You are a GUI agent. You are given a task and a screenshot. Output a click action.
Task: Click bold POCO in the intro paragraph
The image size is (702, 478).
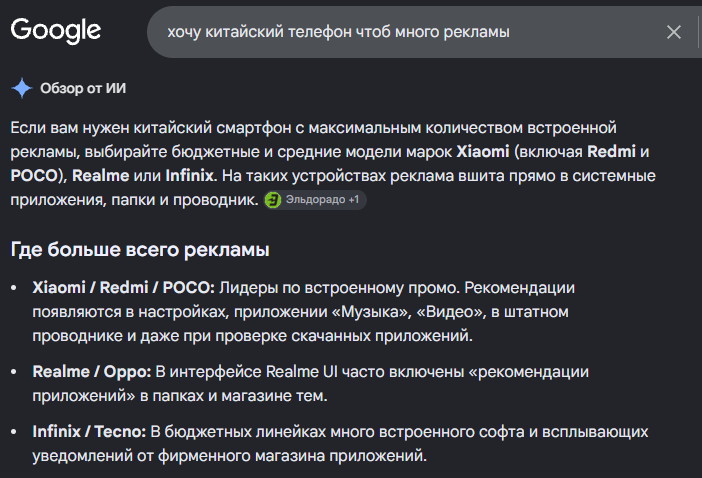click(x=34, y=175)
